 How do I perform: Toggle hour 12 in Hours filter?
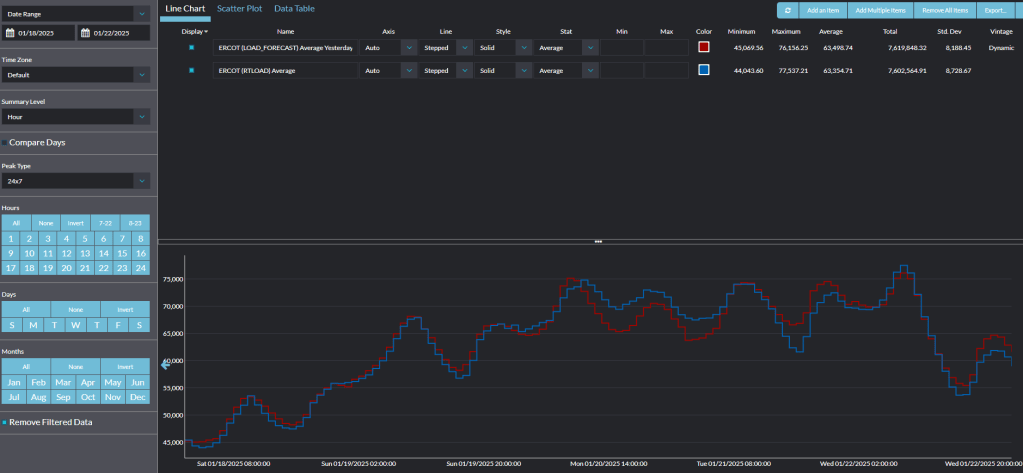tap(66, 253)
